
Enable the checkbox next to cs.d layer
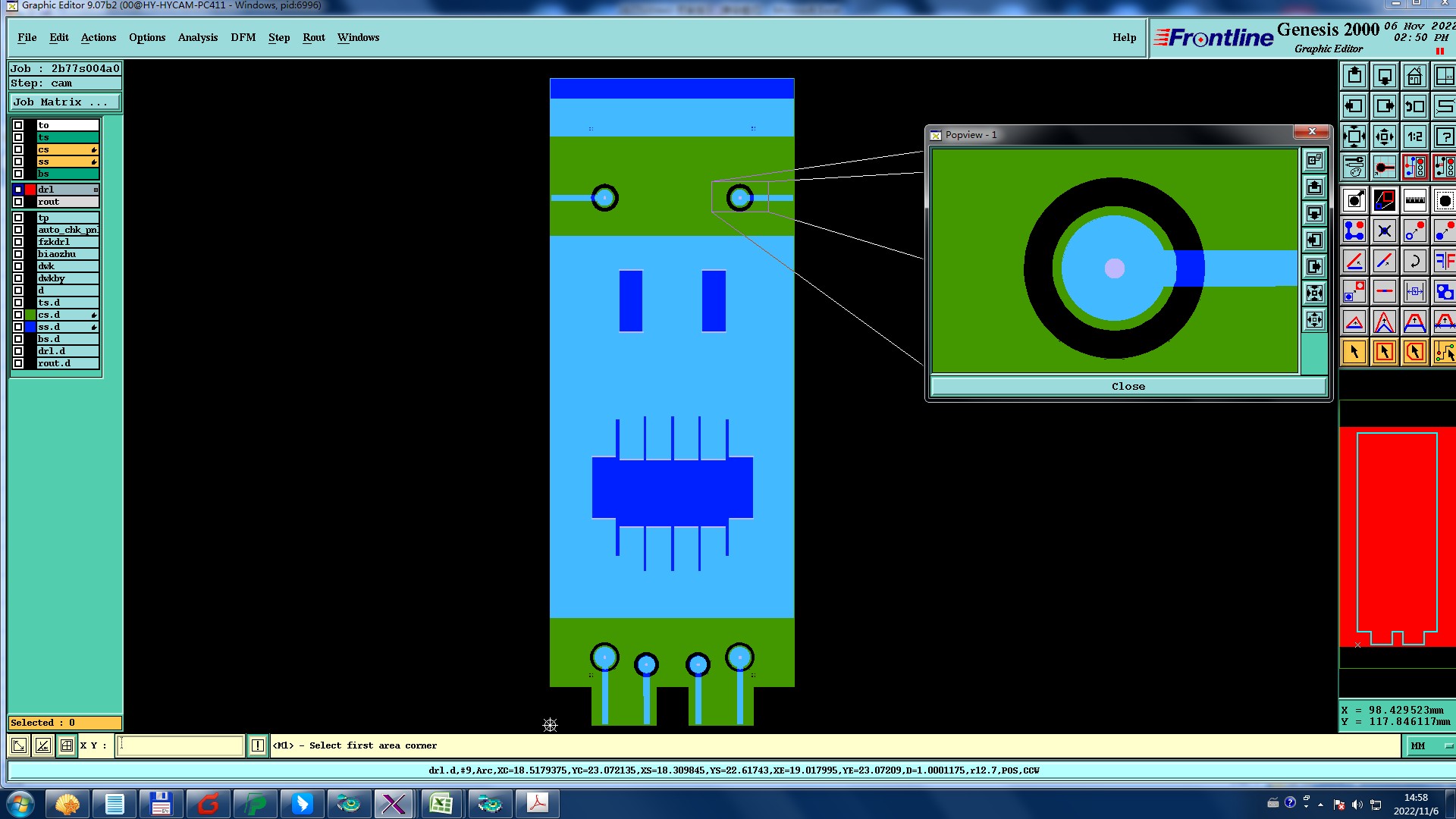18,315
